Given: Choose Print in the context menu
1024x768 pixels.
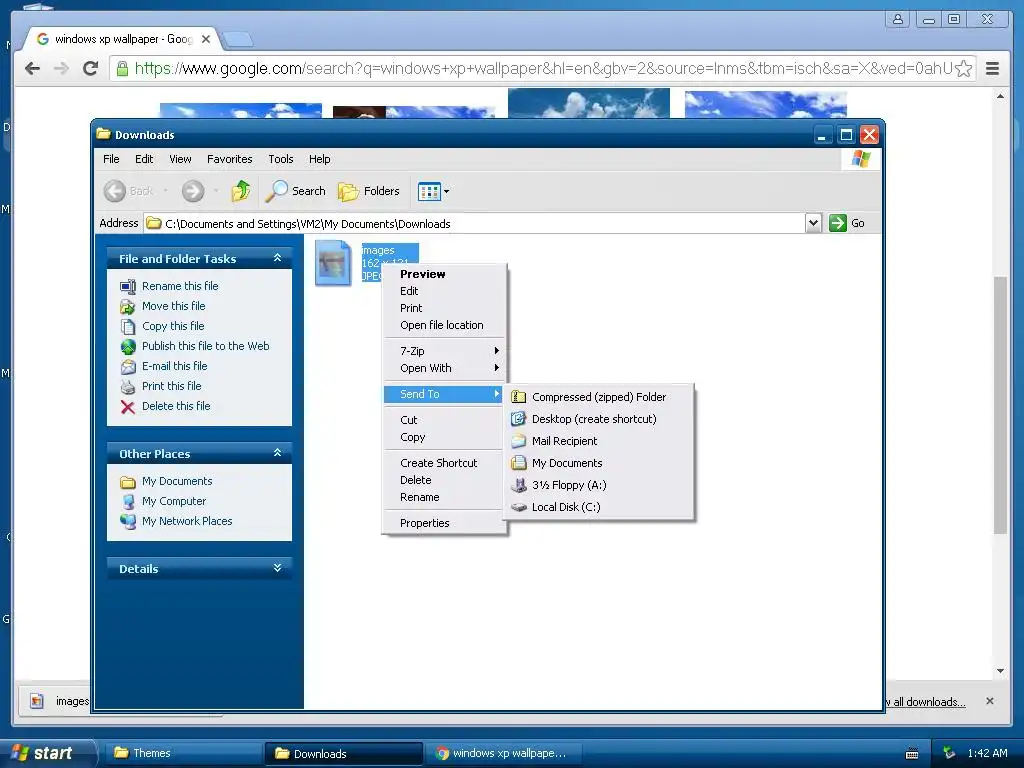Looking at the screenshot, I should point(444,308).
